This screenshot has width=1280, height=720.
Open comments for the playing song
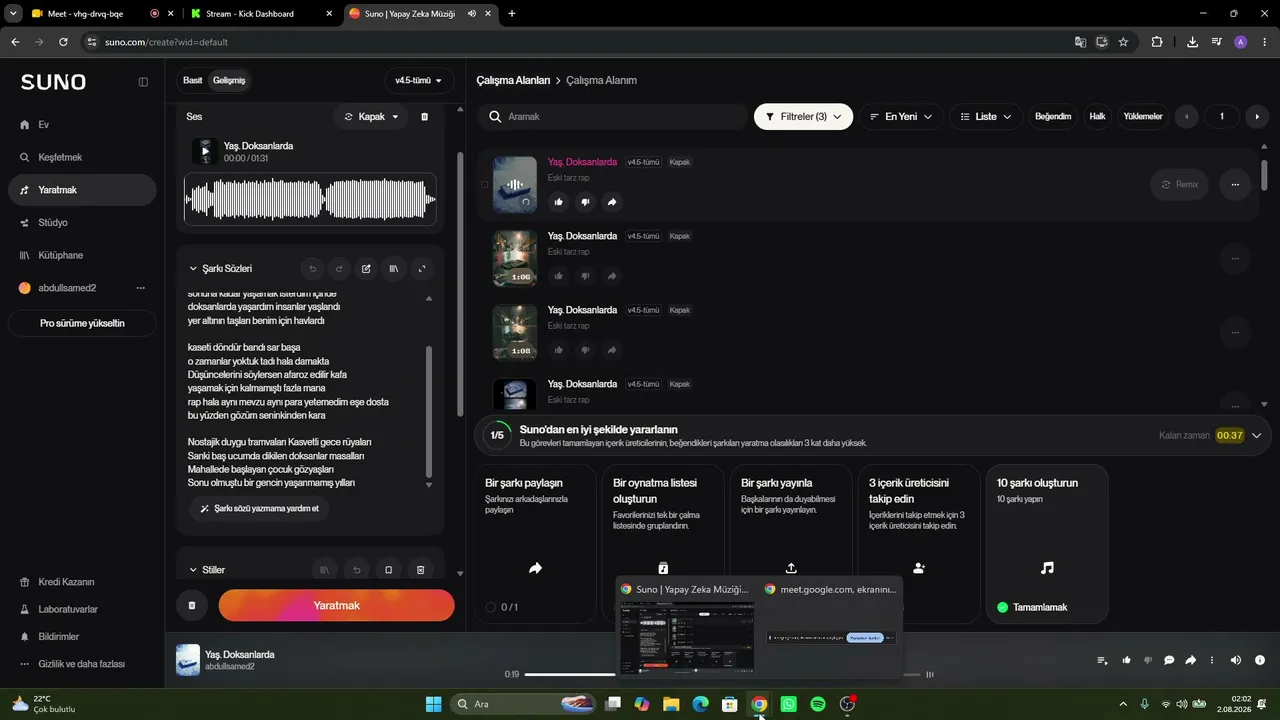coord(1169,660)
